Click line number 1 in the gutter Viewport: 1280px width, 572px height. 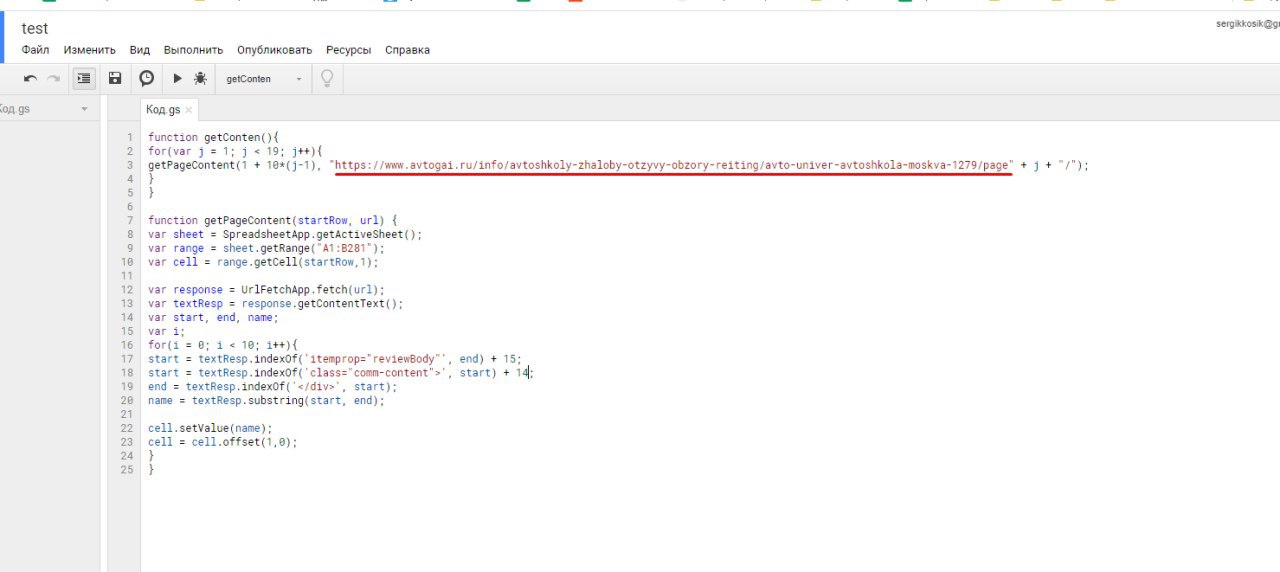coord(130,137)
